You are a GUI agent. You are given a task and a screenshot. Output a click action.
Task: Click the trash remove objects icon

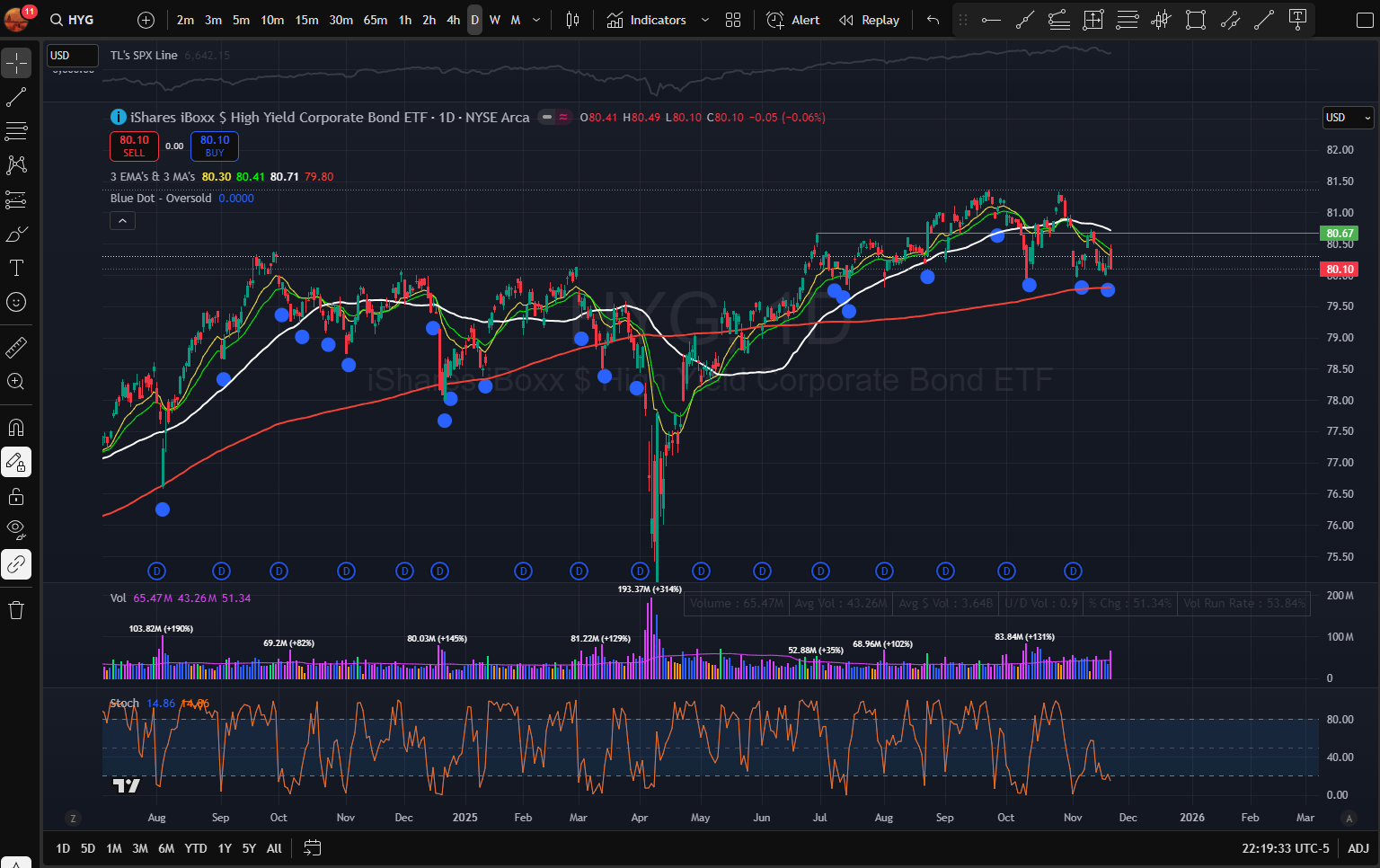(16, 611)
